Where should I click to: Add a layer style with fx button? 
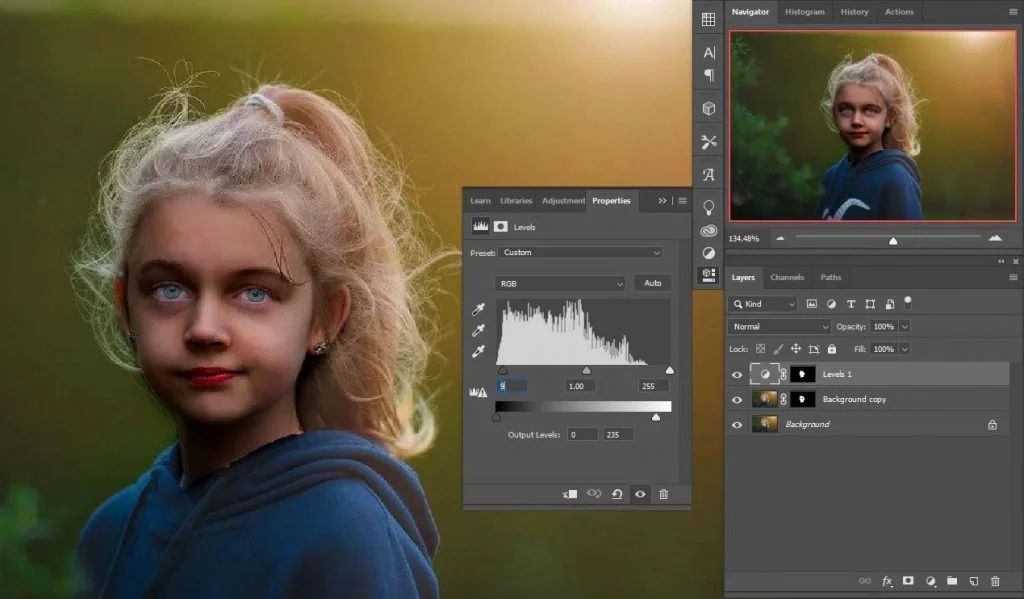point(887,581)
